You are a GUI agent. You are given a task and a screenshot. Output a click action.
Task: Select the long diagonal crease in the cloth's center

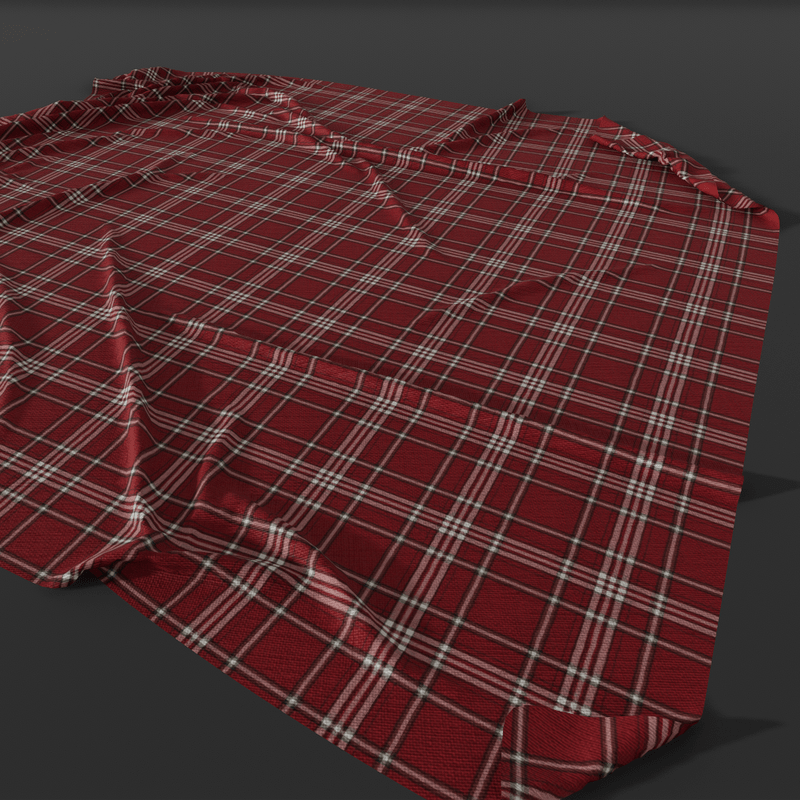pos(400,200)
